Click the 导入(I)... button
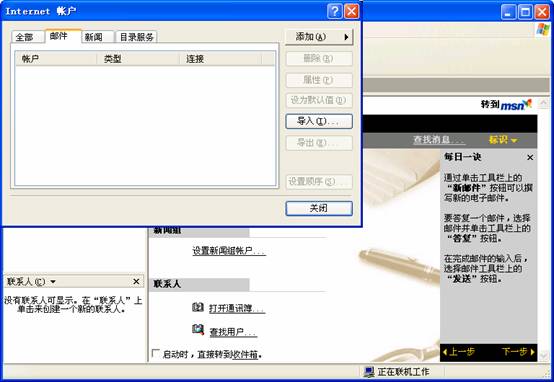 coord(319,121)
